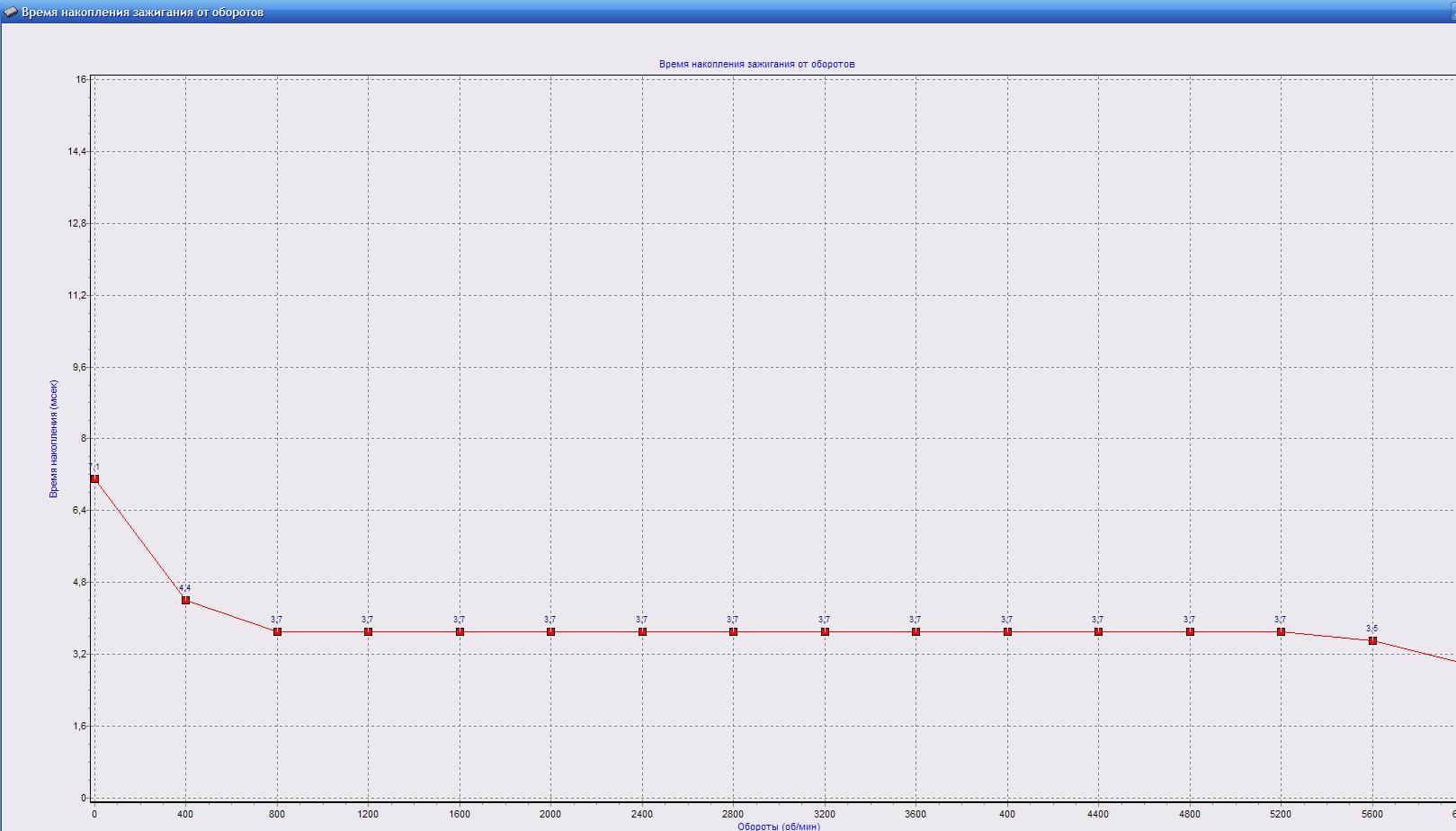Screen dimensions: 1456x831
Task: Click the '11,2' vertical axis label
Action: click(x=77, y=296)
